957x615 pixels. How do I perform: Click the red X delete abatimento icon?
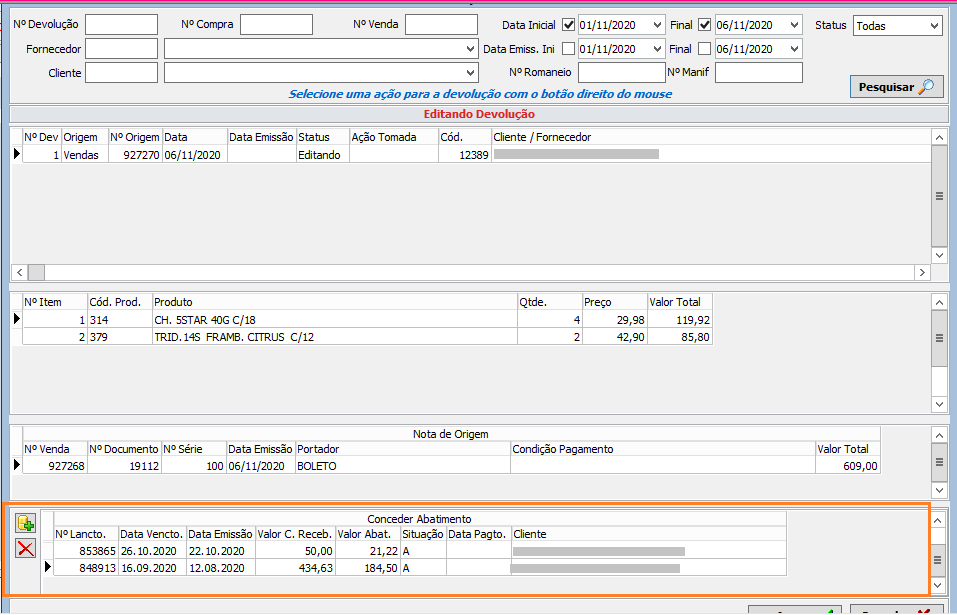pos(26,548)
